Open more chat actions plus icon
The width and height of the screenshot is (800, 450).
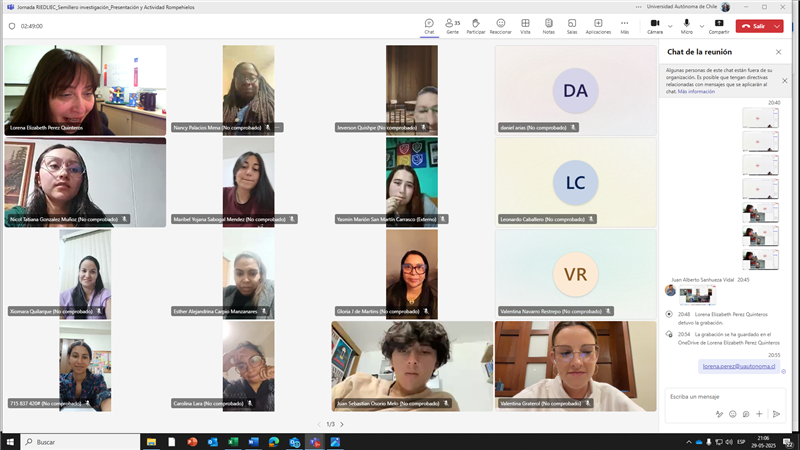point(759,414)
